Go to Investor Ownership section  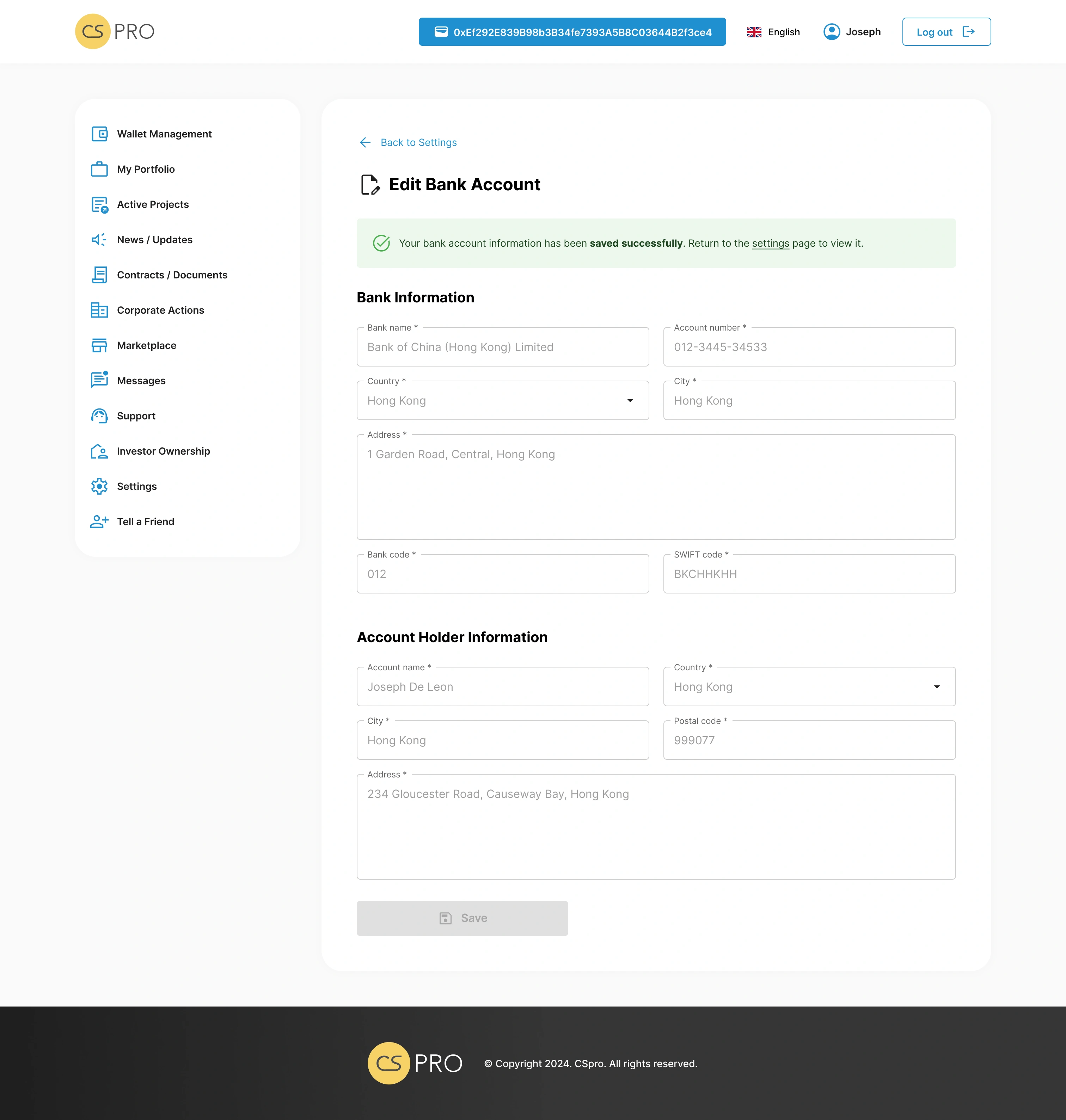[x=163, y=451]
